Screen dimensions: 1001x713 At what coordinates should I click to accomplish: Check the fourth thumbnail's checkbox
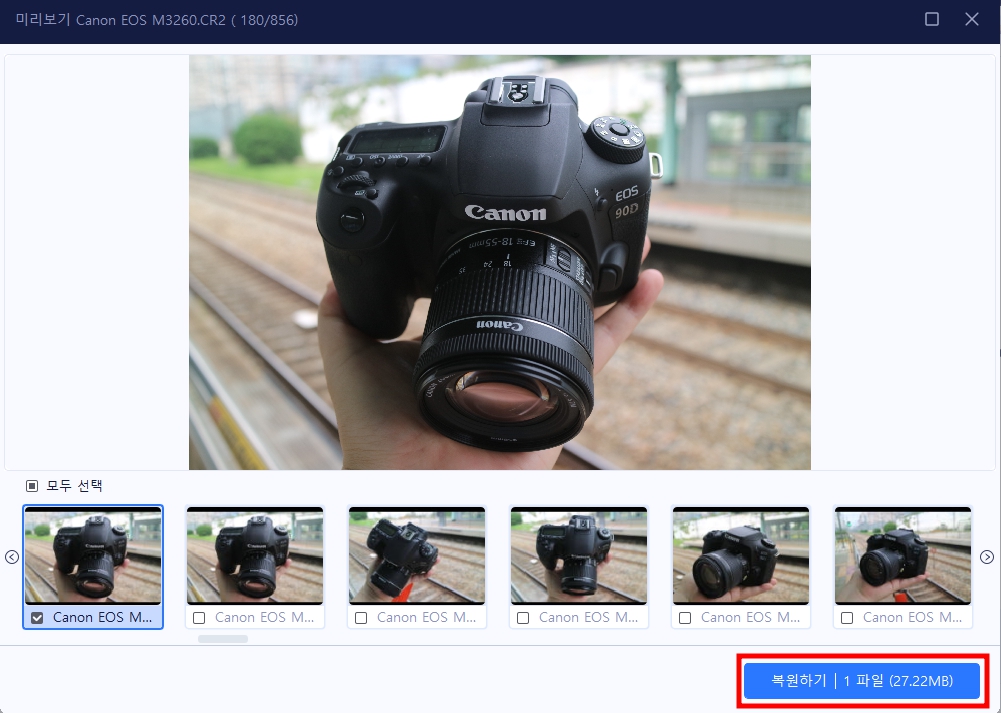[x=523, y=618]
